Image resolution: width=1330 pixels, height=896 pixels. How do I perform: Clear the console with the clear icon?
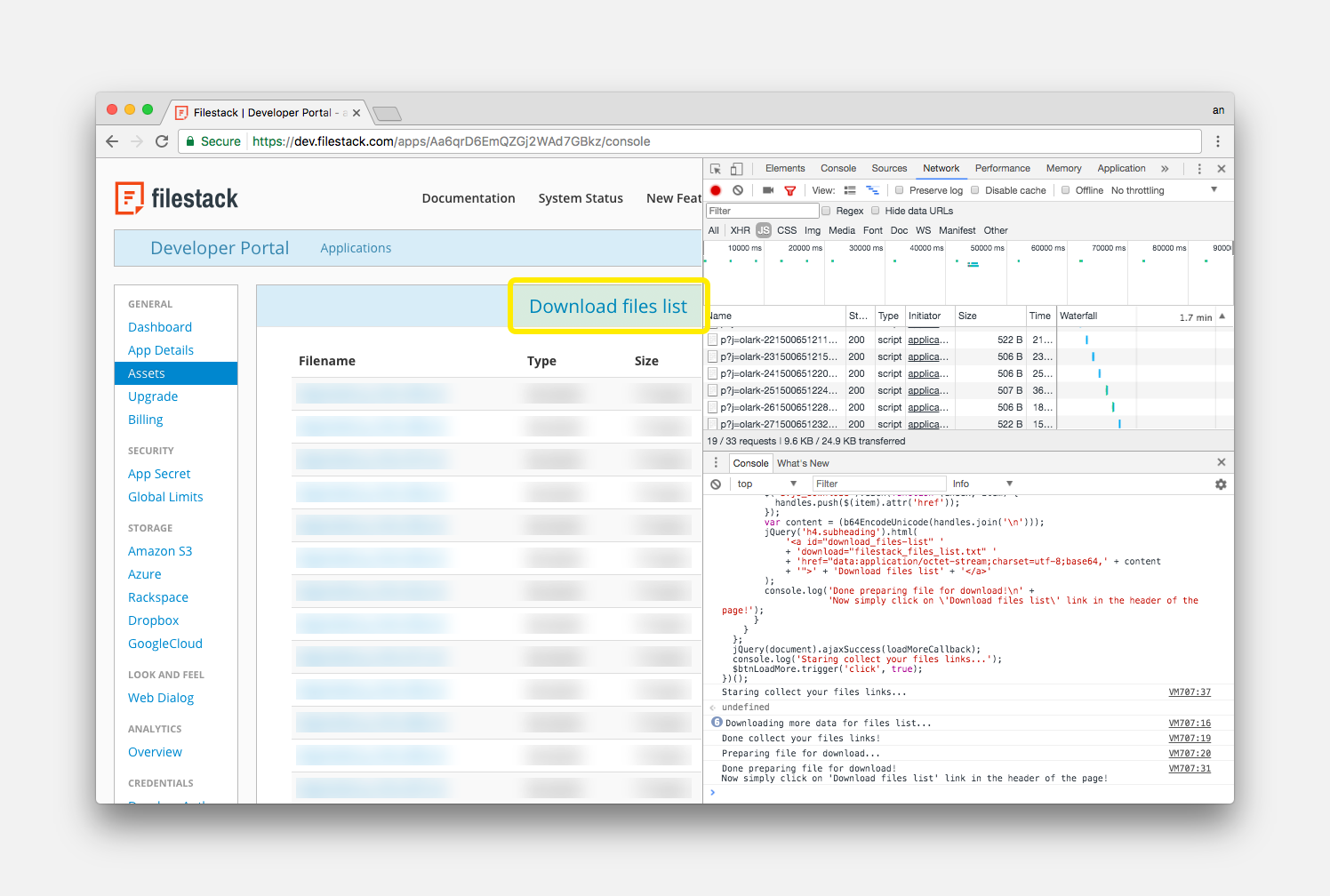(716, 484)
